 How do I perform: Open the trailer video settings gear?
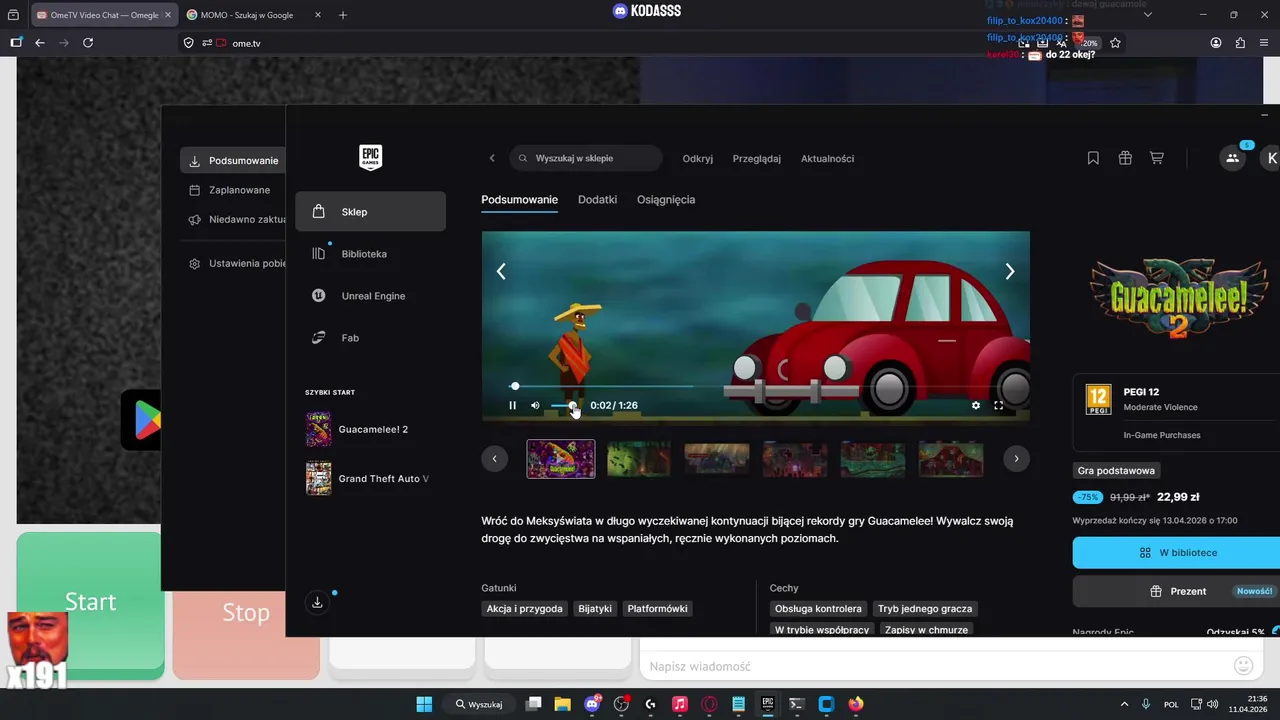(976, 405)
